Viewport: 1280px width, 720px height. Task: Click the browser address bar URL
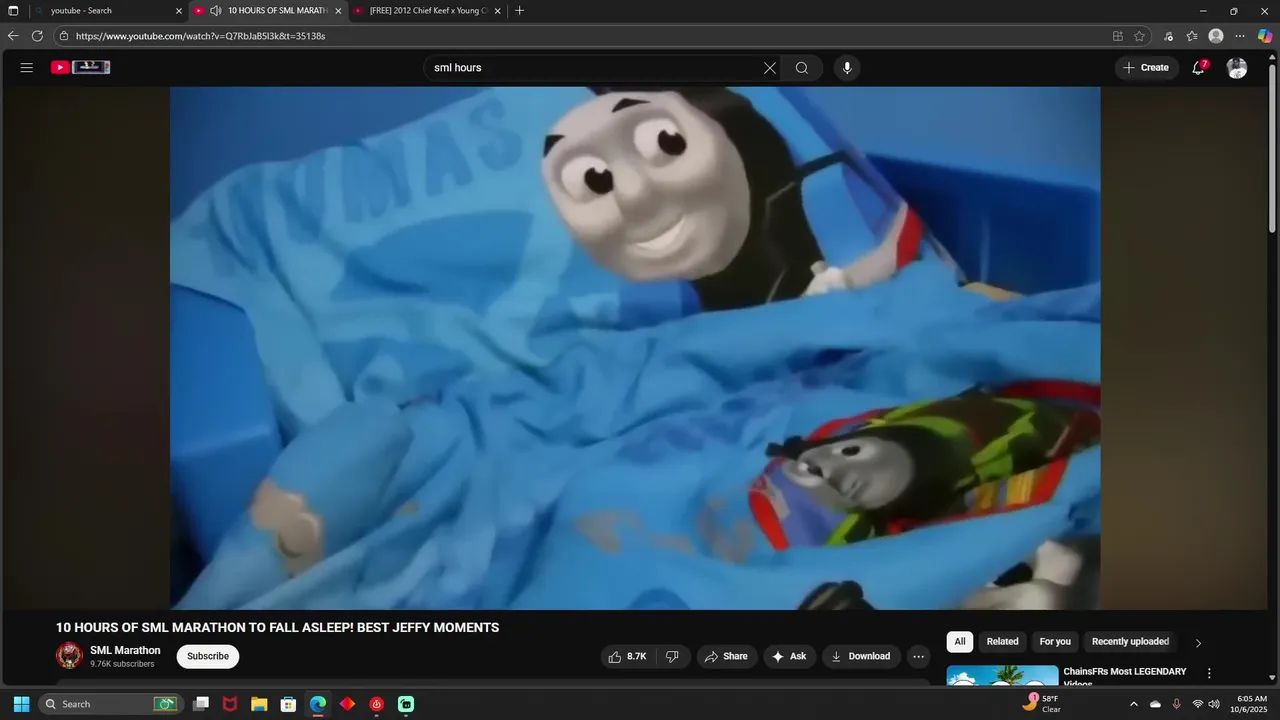pyautogui.click(x=201, y=36)
